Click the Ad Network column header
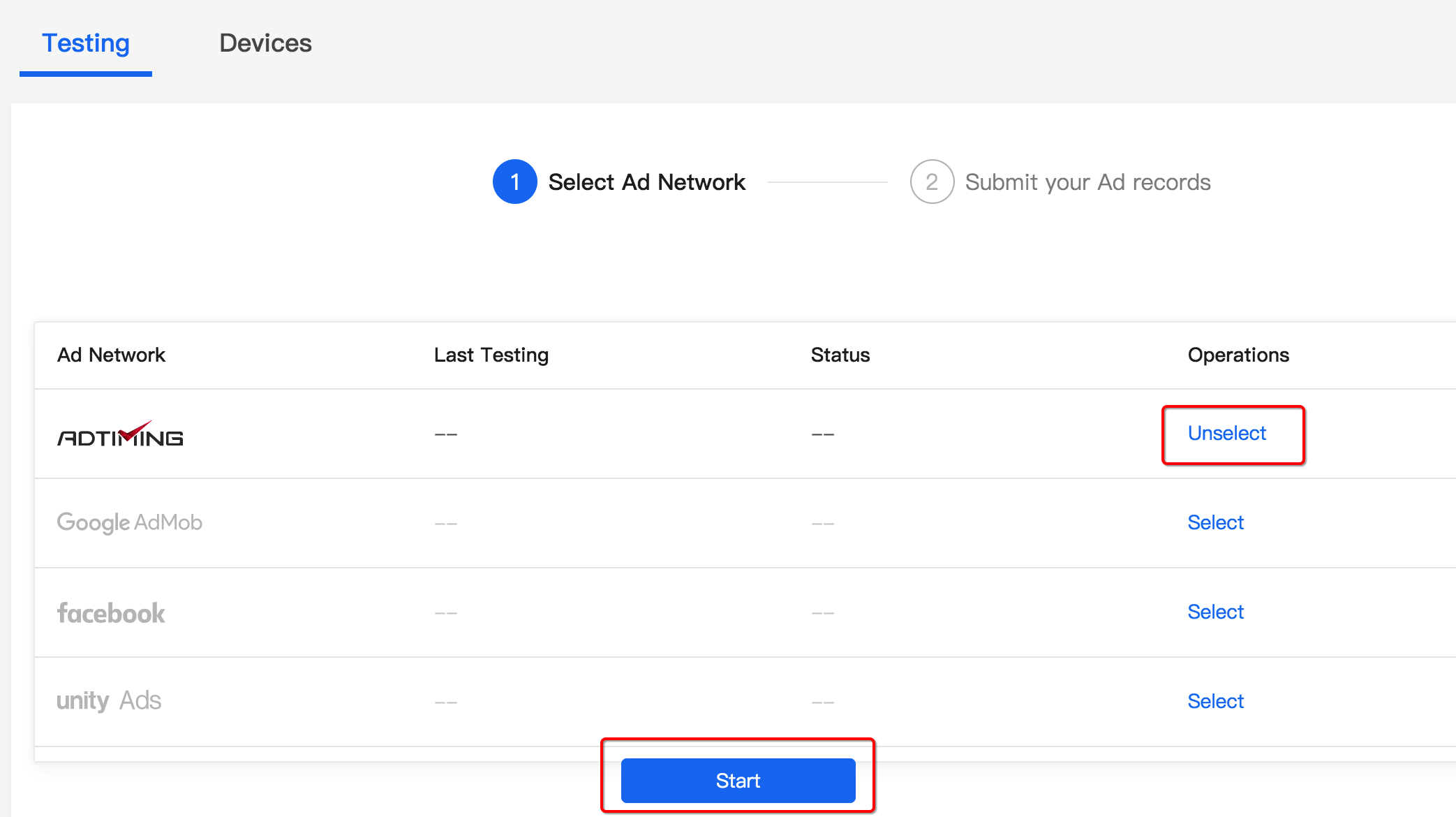 point(111,355)
